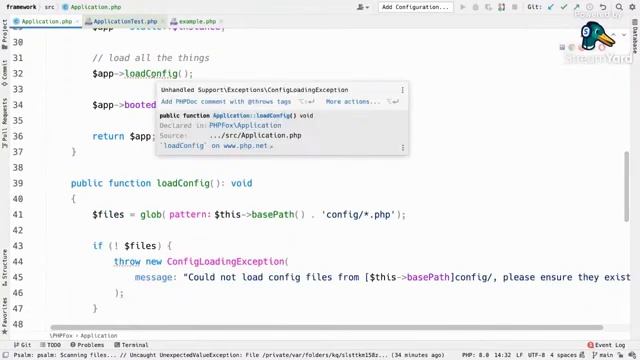Open the popup's top three-dot menu
This screenshot has height=360, width=640.
(x=402, y=90)
